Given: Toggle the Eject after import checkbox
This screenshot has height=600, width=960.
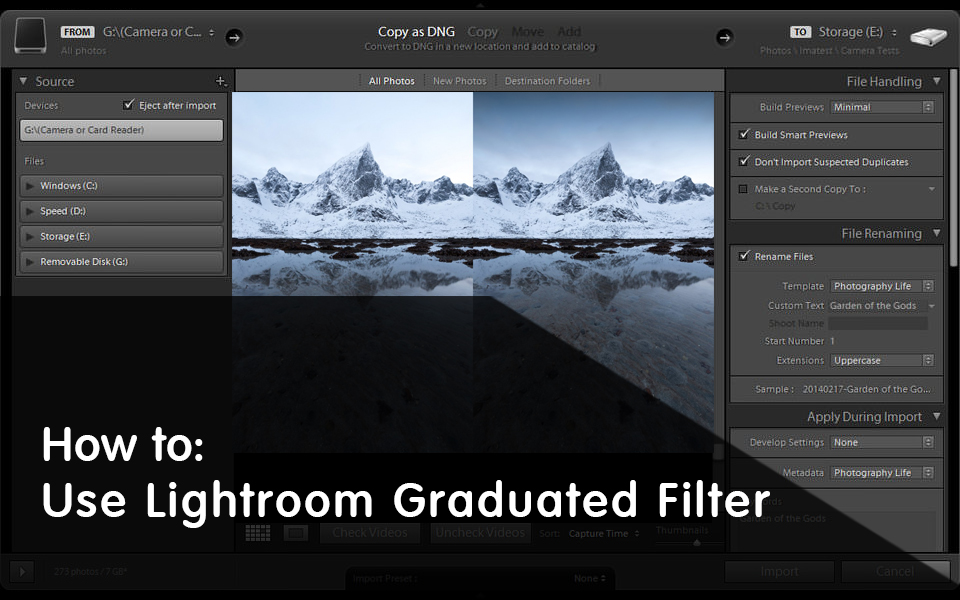Looking at the screenshot, I should point(128,104).
